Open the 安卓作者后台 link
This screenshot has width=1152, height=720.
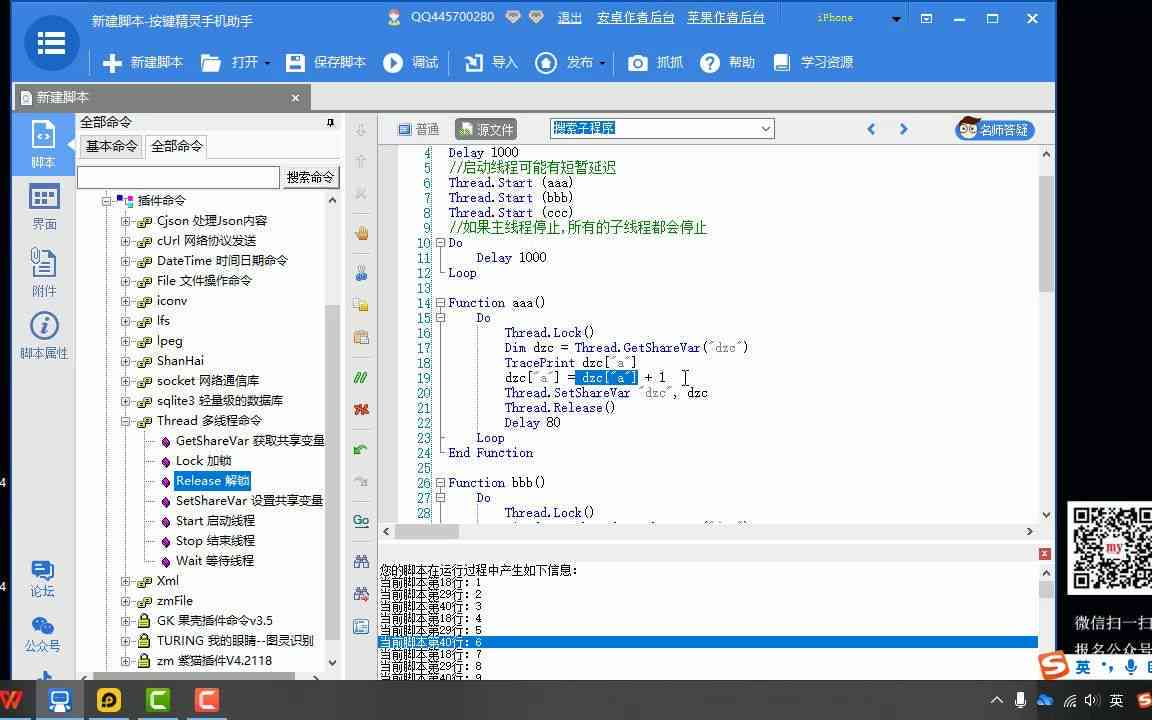pos(636,18)
